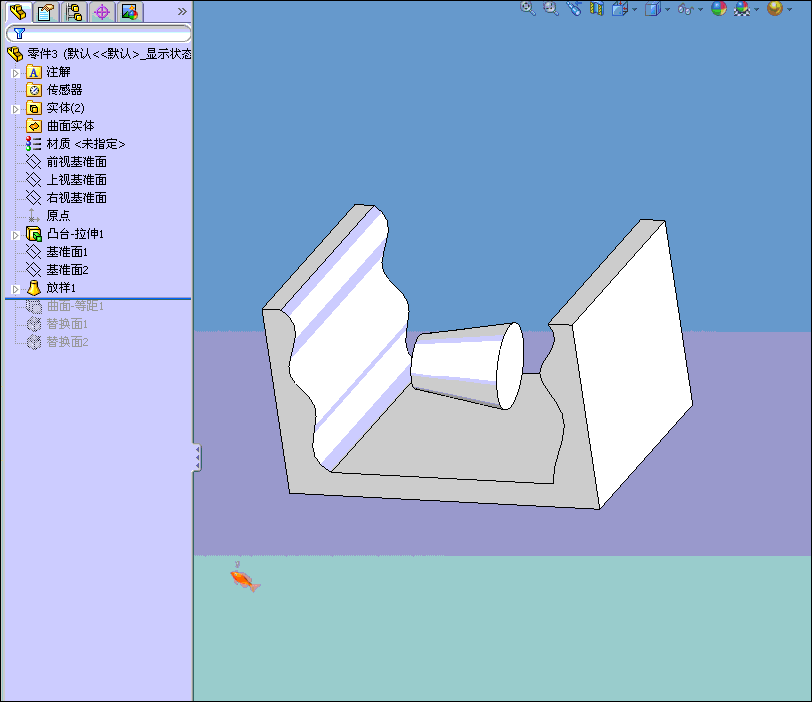Screen dimensions: 812x702
Task: Click the Zoom to Area icon
Action: 550,8
